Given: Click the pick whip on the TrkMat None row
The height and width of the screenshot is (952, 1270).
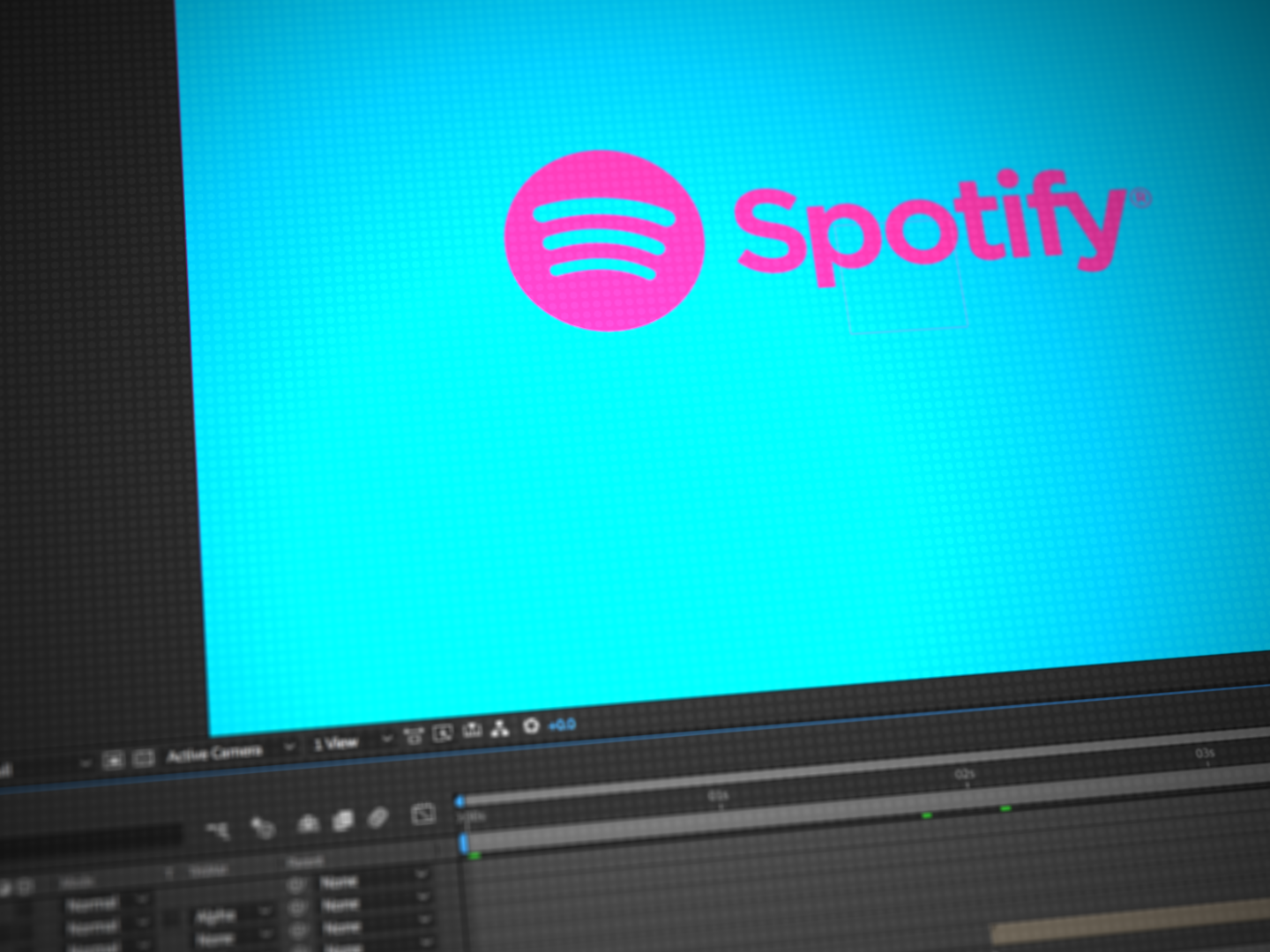Looking at the screenshot, I should [299, 931].
